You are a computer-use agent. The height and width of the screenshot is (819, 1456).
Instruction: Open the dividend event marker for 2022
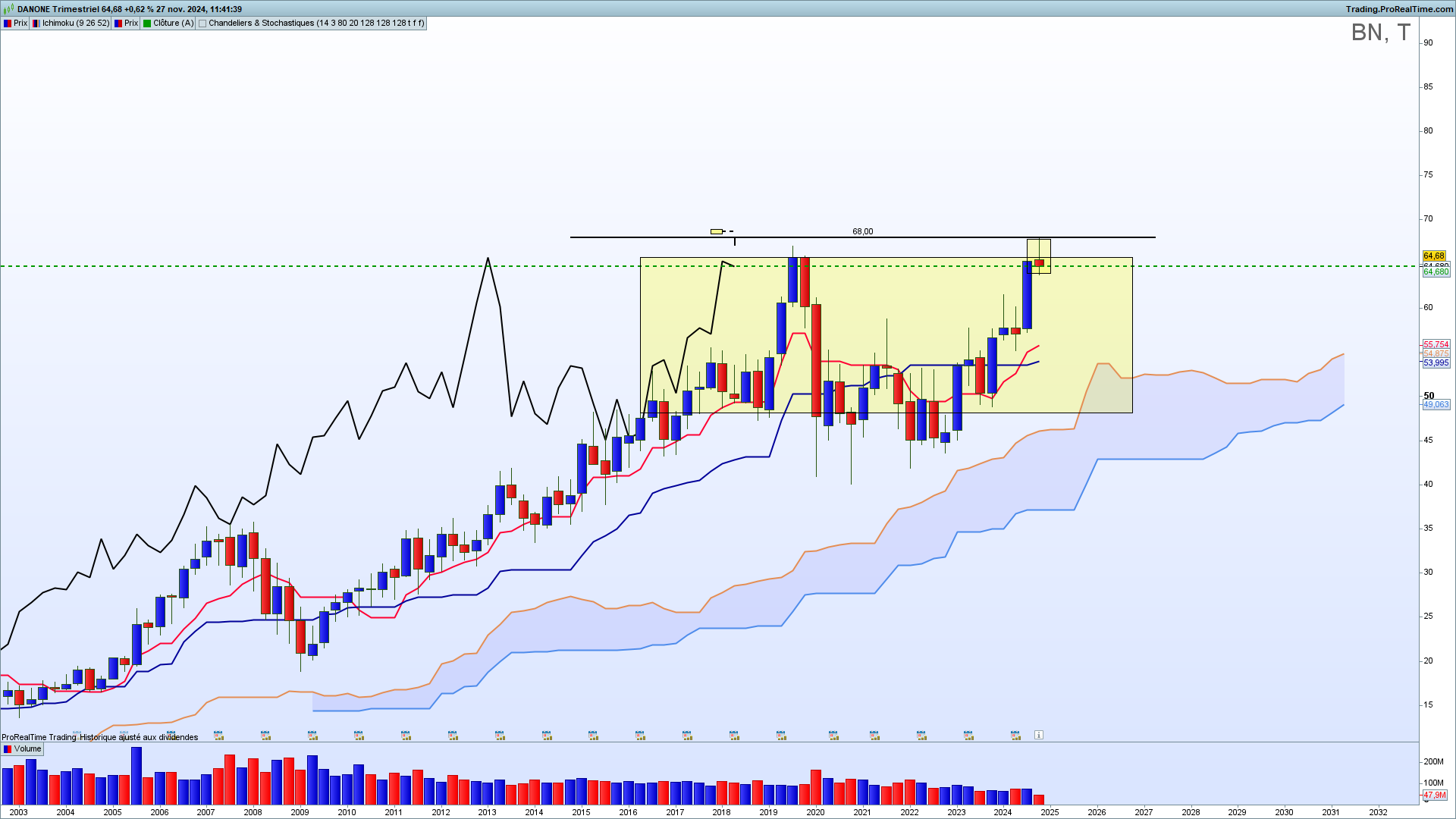click(x=922, y=735)
